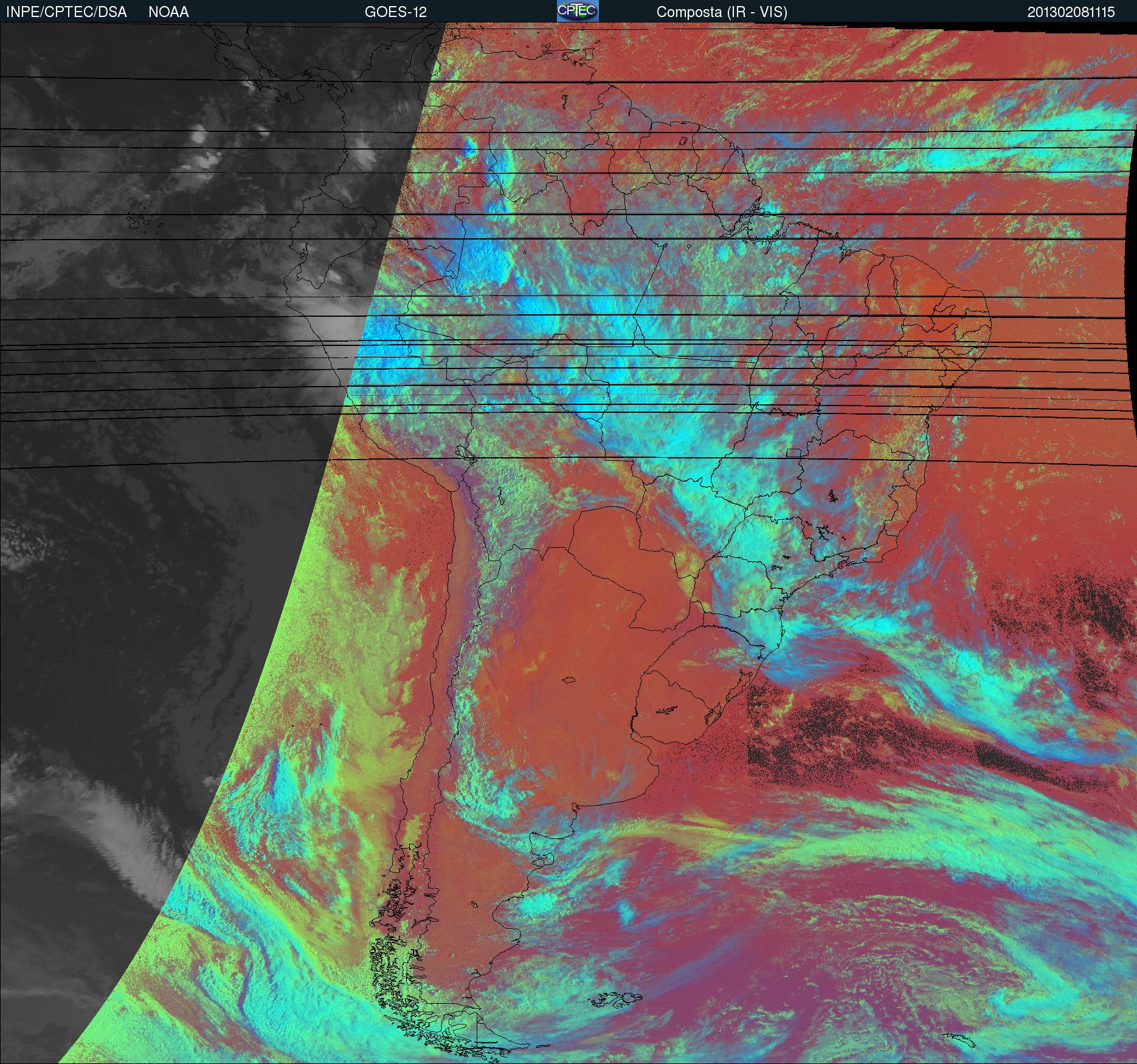Click the NOAA label in the header
The height and width of the screenshot is (1064, 1137).
(168, 12)
